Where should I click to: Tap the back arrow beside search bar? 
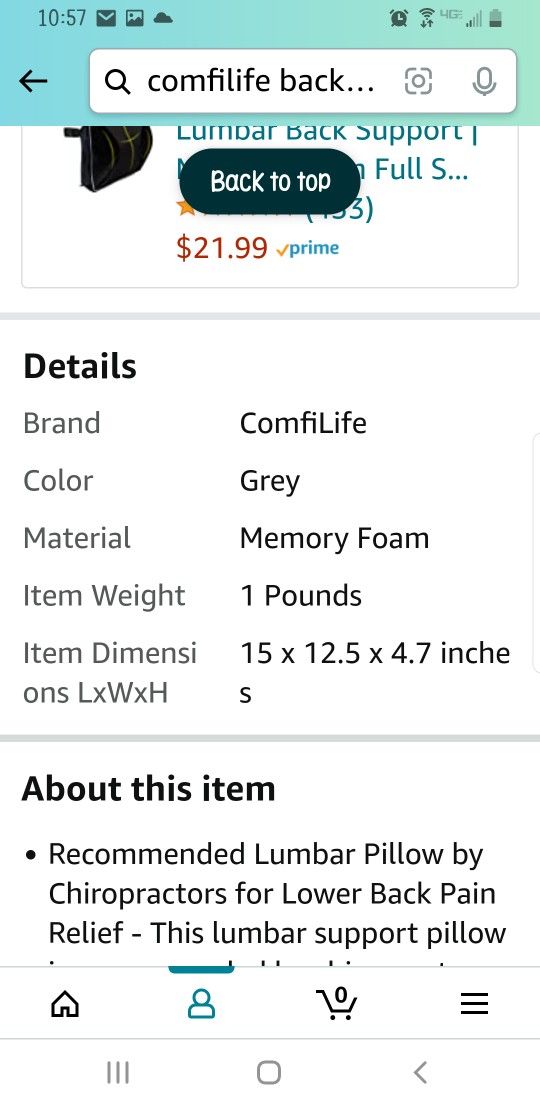click(x=33, y=81)
